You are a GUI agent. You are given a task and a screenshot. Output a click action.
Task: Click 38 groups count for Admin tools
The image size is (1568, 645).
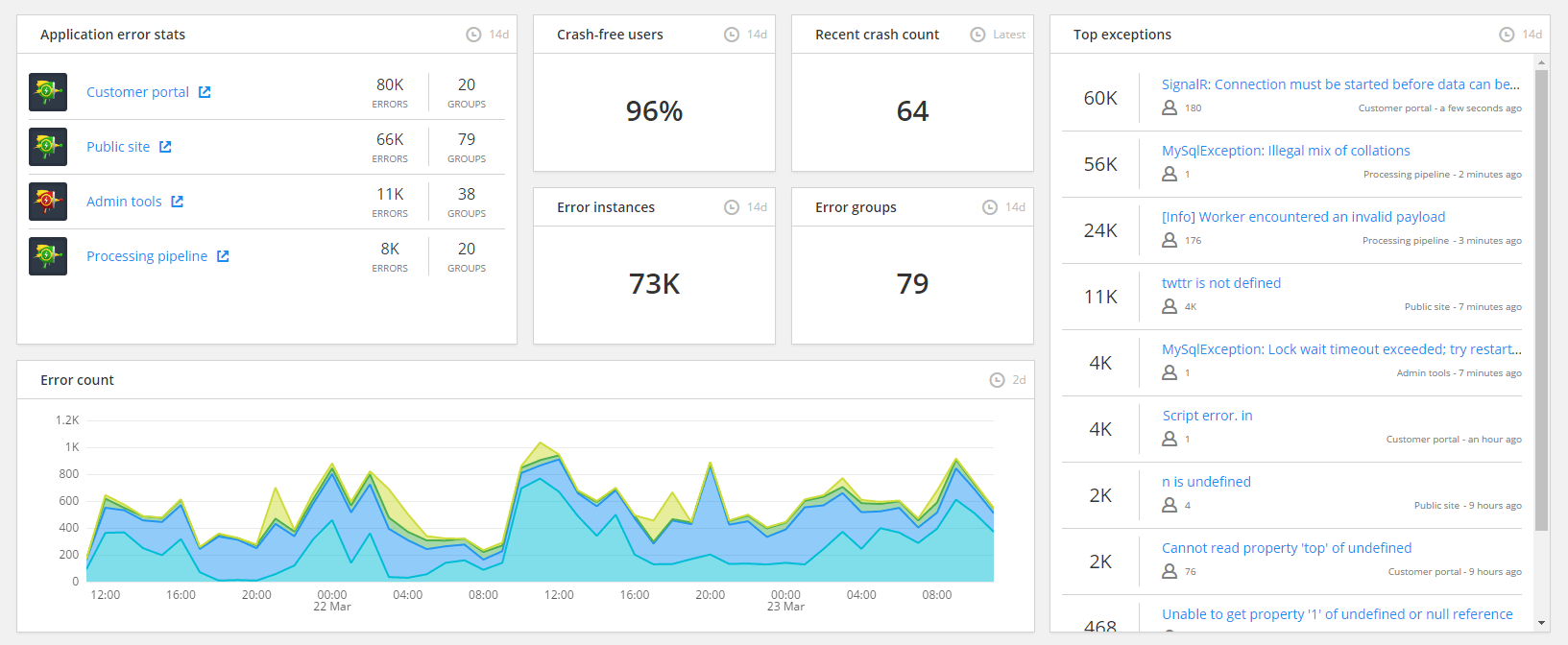[467, 195]
